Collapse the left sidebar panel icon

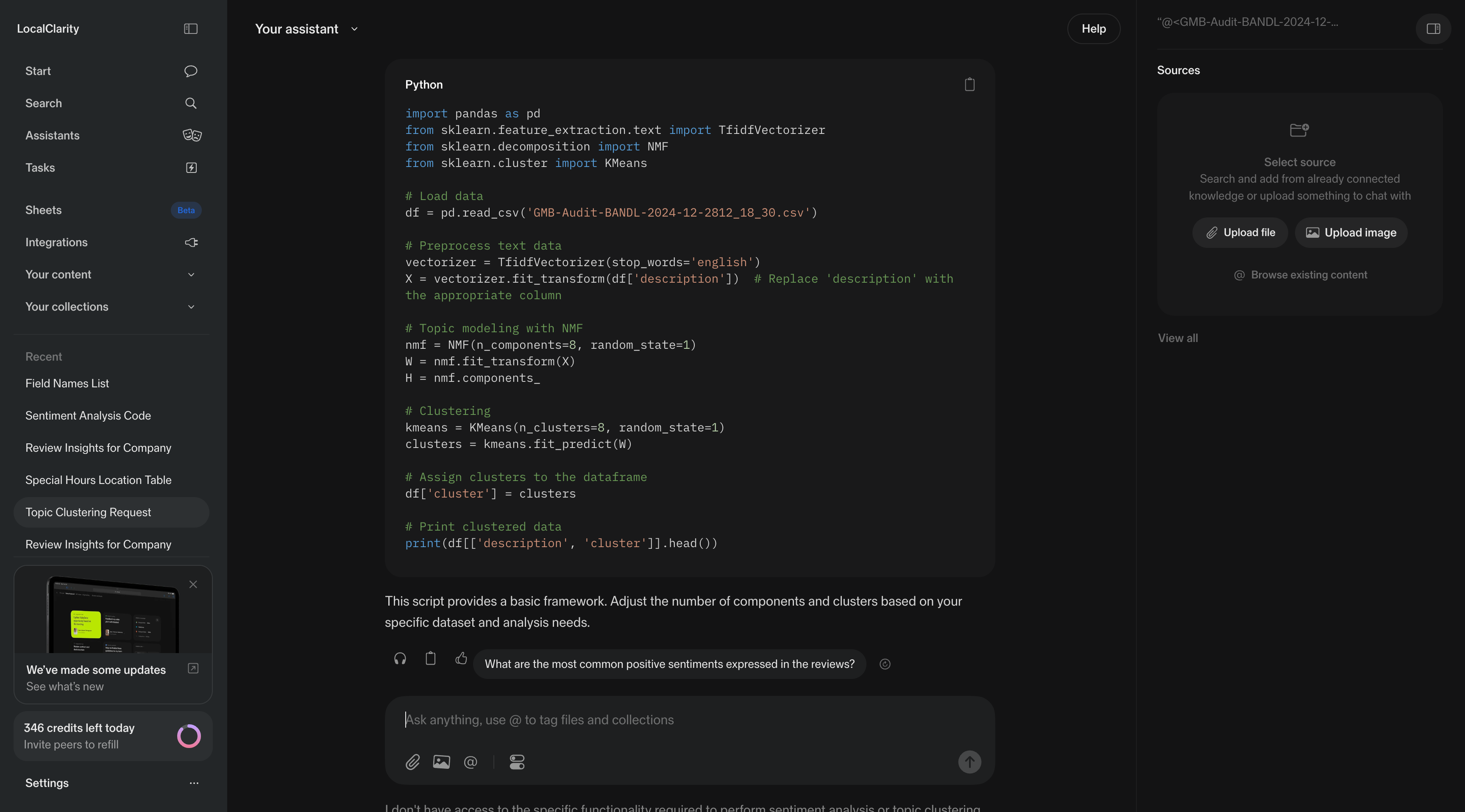[190, 28]
